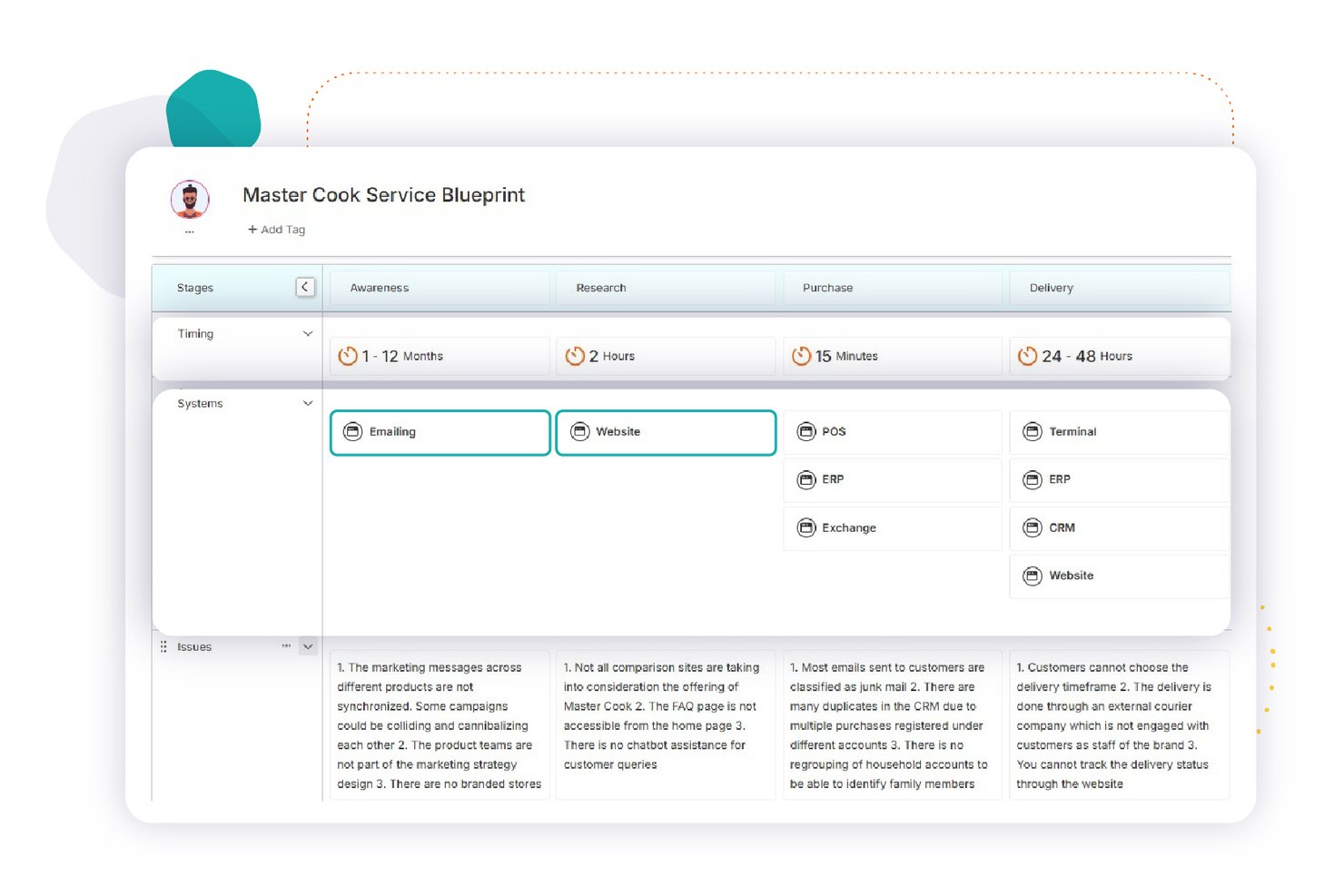
Task: Click the Purchase ERP system icon
Action: pos(806,479)
